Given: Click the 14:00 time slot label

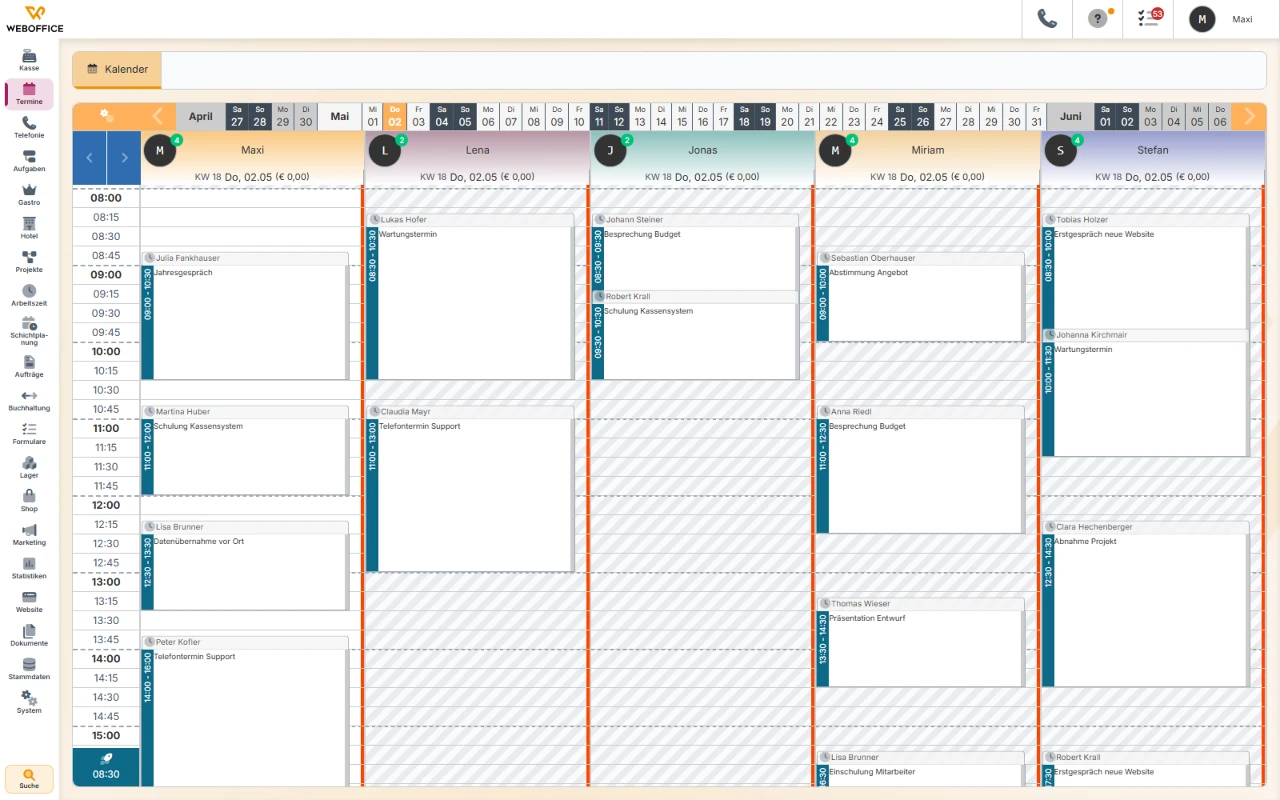Looking at the screenshot, I should [x=106, y=658].
